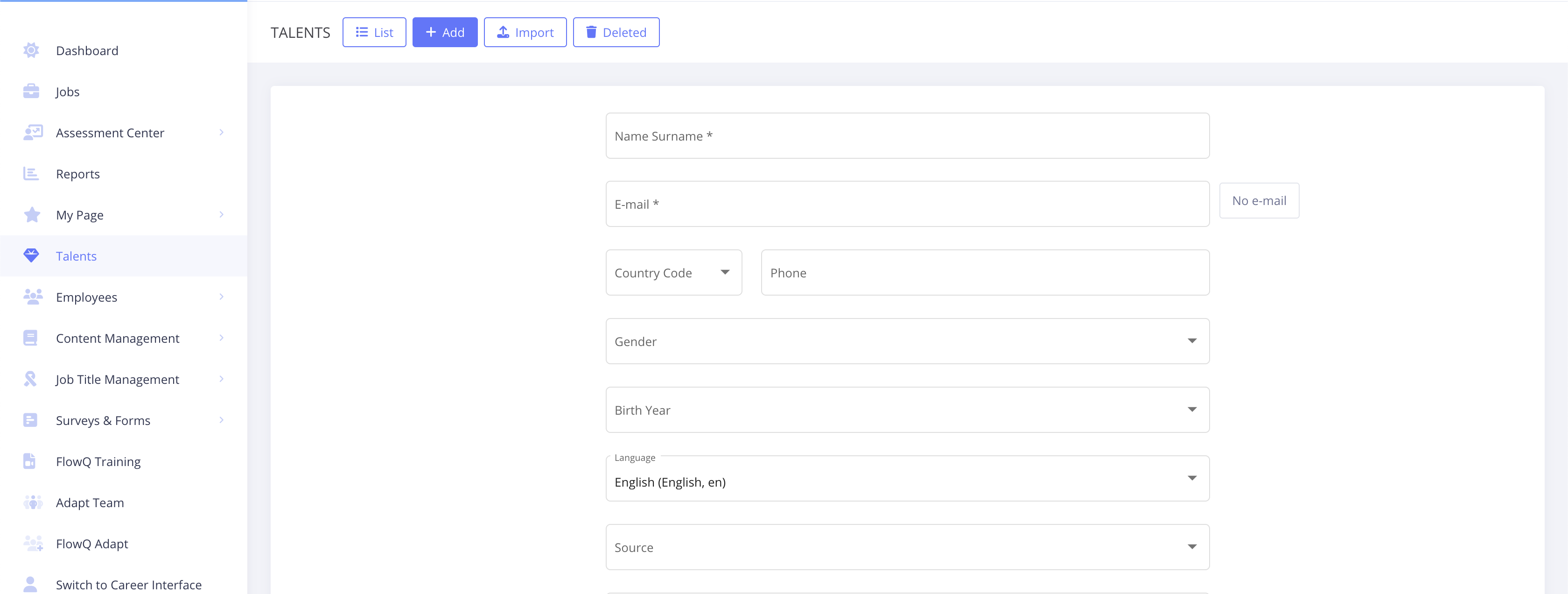This screenshot has height=594, width=1568.
Task: Click the Talents diamond icon
Action: 31,256
